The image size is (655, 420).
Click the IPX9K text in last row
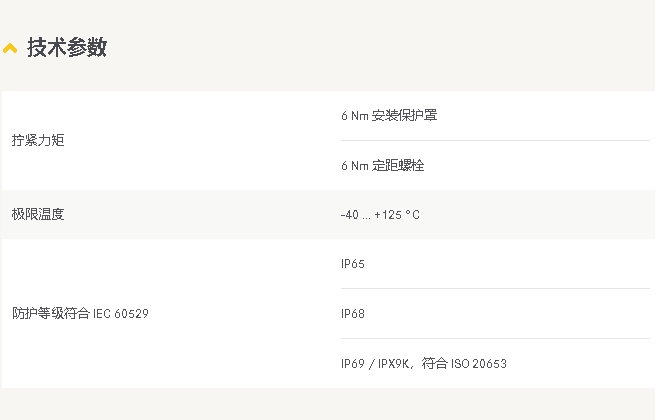394,364
